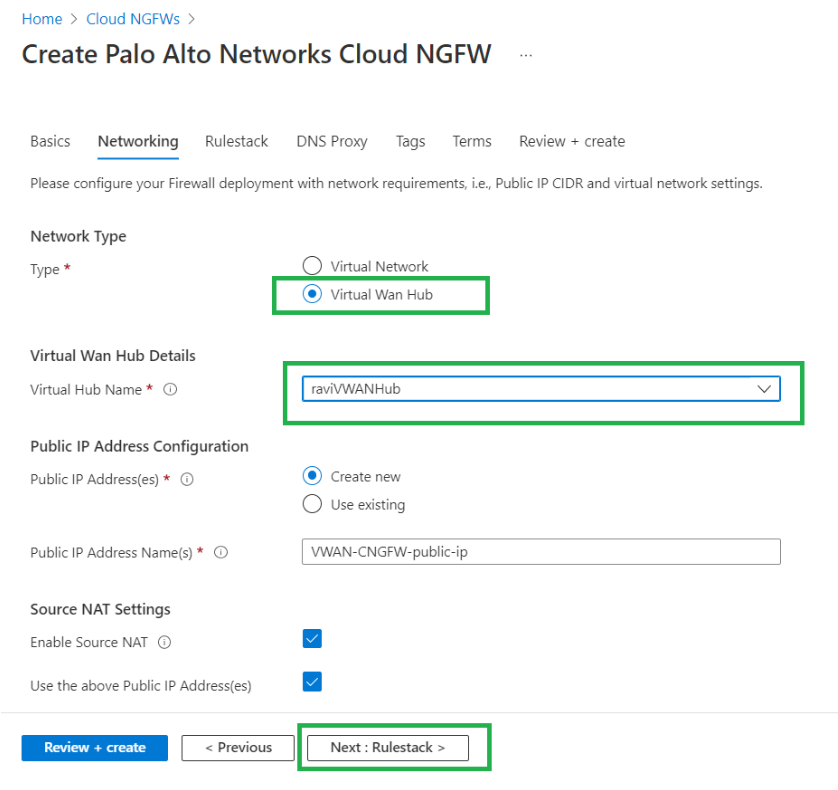
Task: Switch to the Basics tab
Action: click(50, 141)
